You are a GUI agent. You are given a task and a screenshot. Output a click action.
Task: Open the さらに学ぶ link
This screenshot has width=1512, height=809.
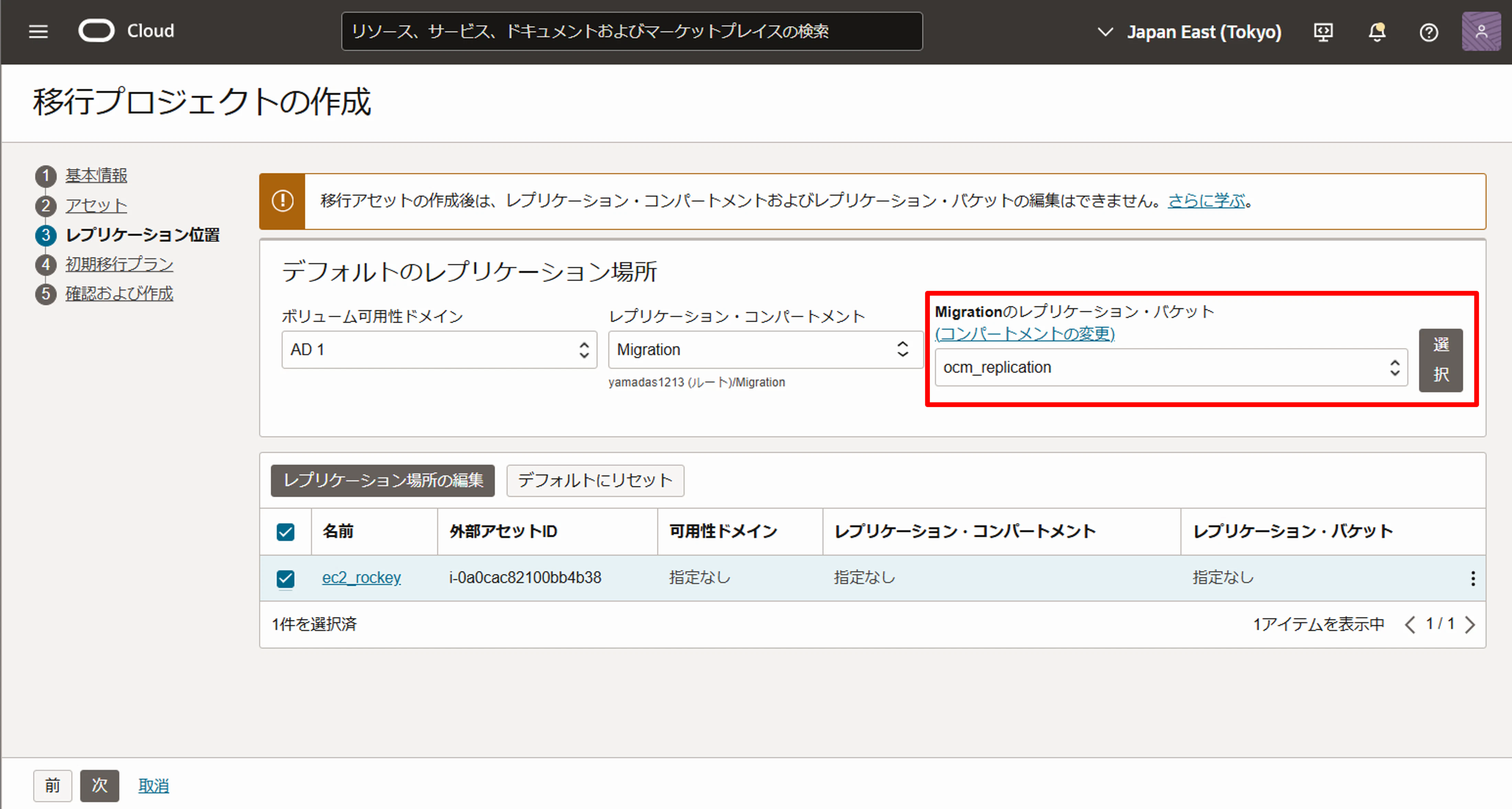[x=1206, y=201]
